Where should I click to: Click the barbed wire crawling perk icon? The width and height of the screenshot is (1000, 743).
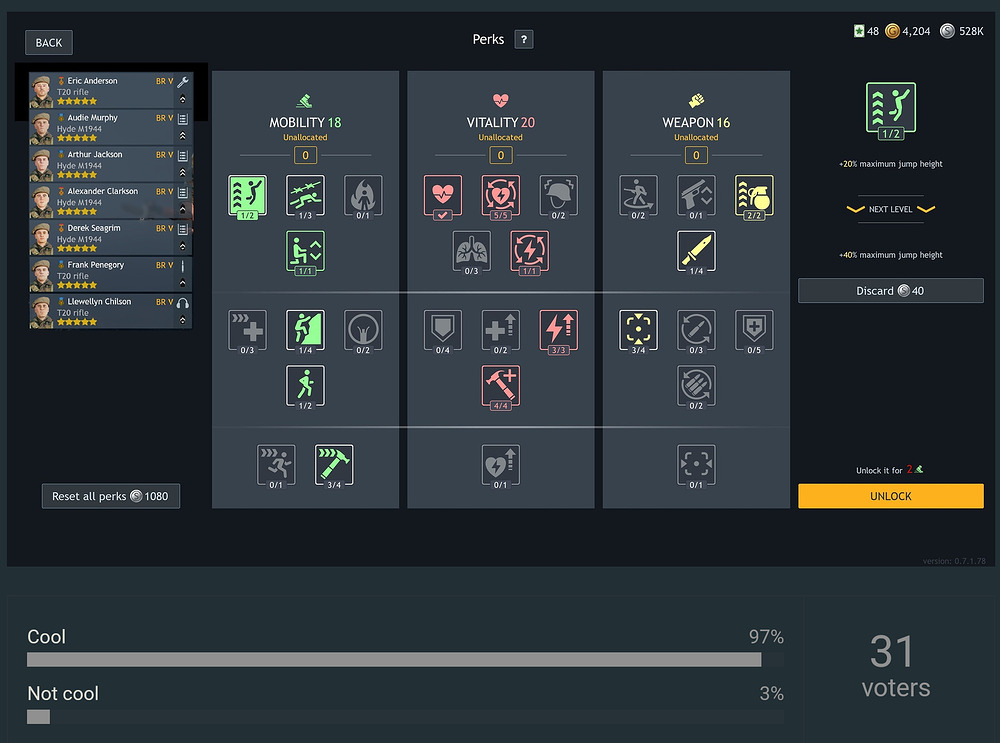click(305, 195)
